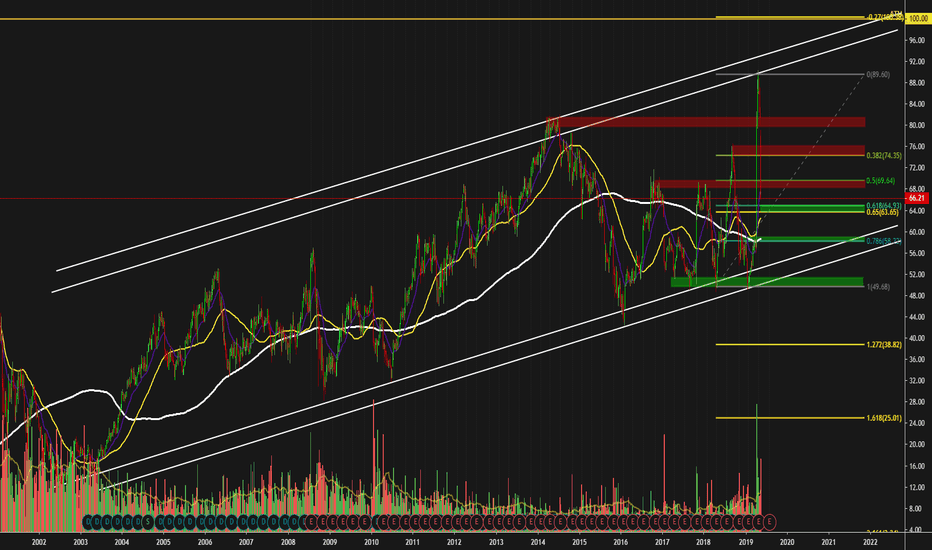Click the 32.00 price axis label

[x=916, y=381]
